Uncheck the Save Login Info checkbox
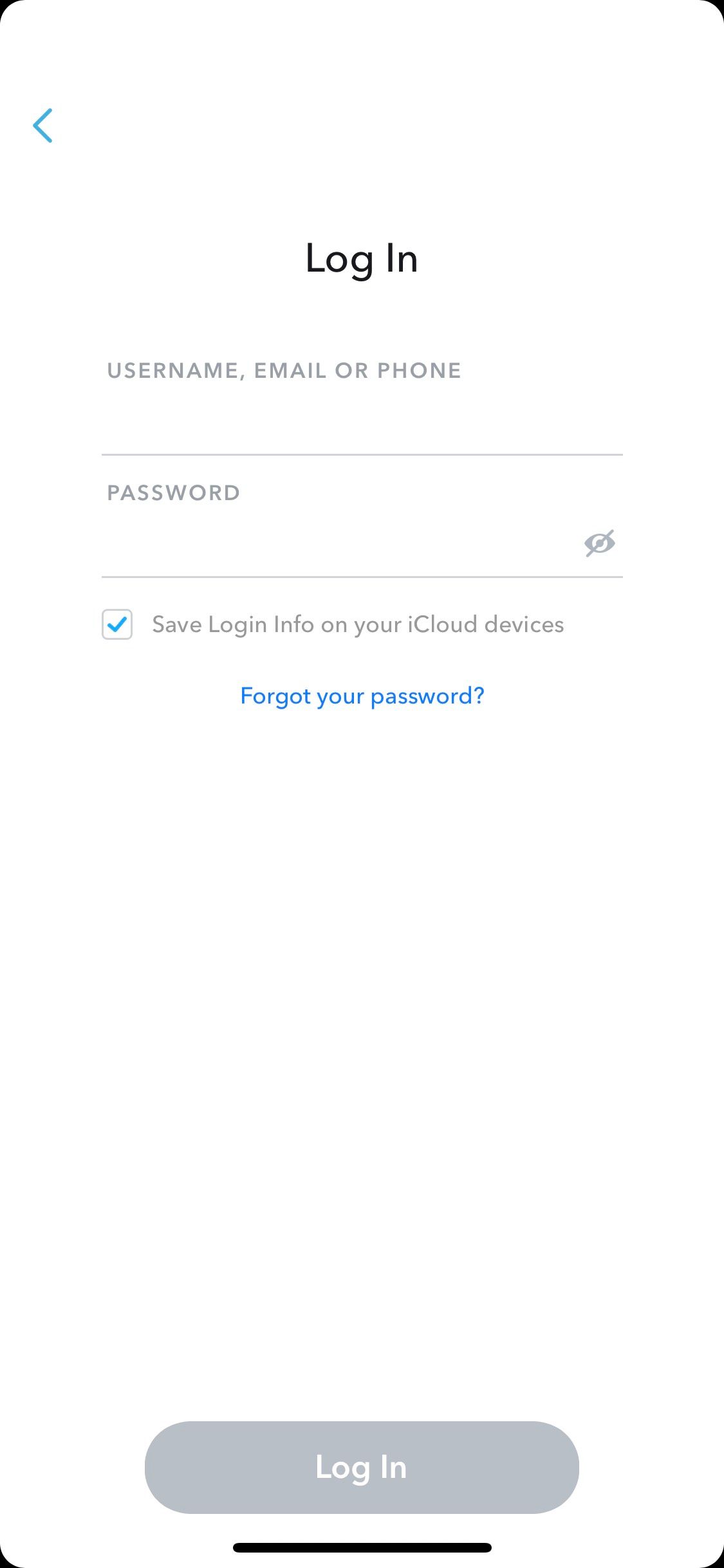Screen dimensions: 724x1568 (117, 624)
